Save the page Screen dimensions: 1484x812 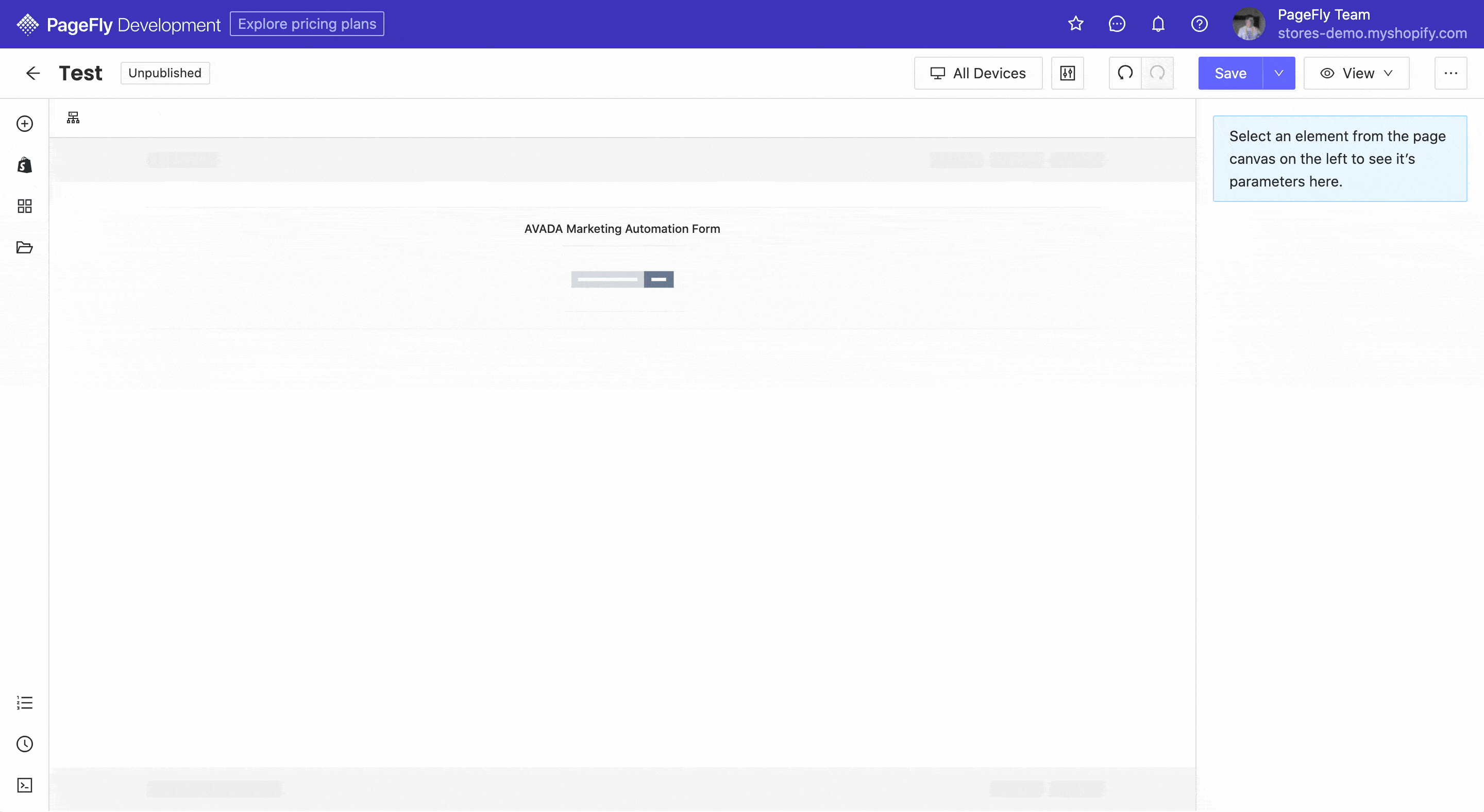(1230, 73)
